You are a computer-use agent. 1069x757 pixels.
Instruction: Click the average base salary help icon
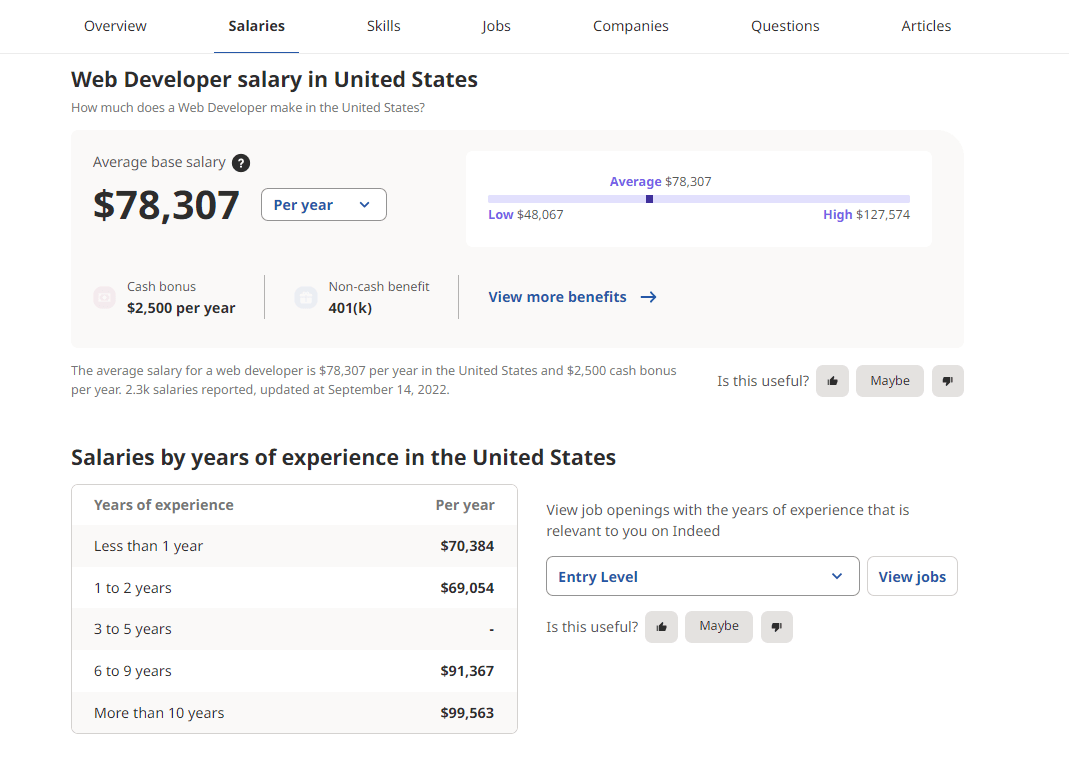[241, 163]
